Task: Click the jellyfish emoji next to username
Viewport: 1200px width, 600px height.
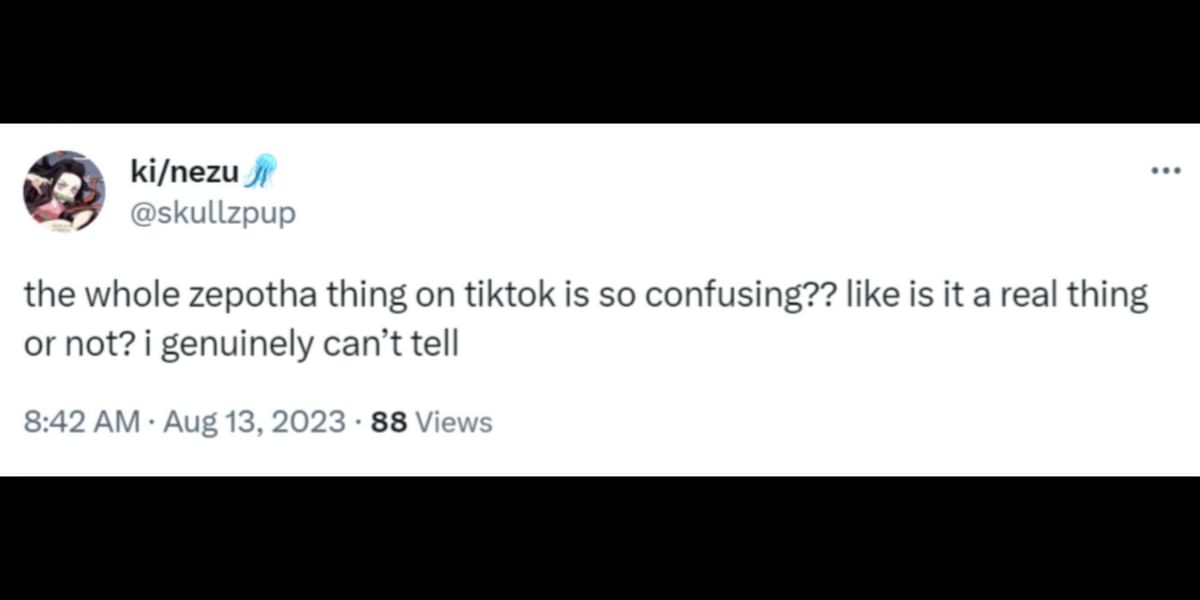Action: (262, 170)
